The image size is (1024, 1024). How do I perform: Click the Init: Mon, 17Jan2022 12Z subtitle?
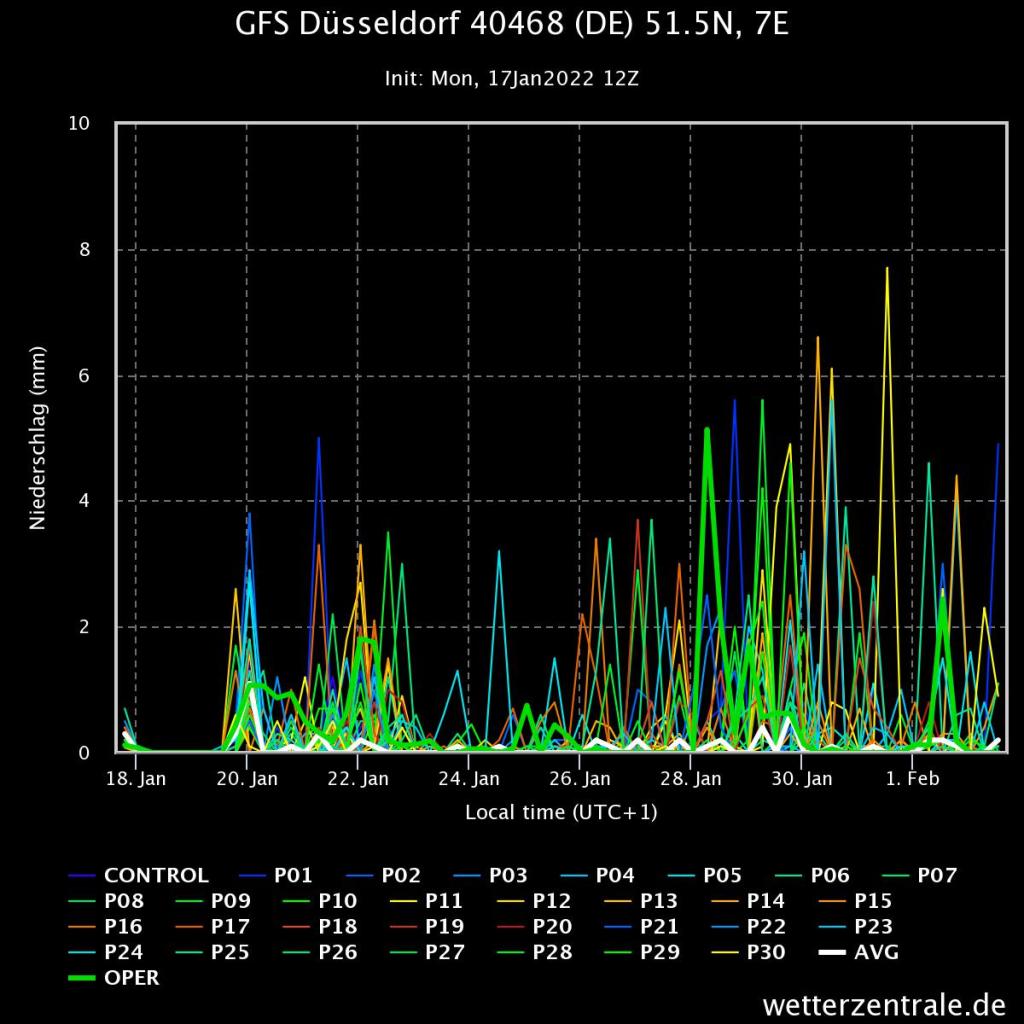click(512, 78)
